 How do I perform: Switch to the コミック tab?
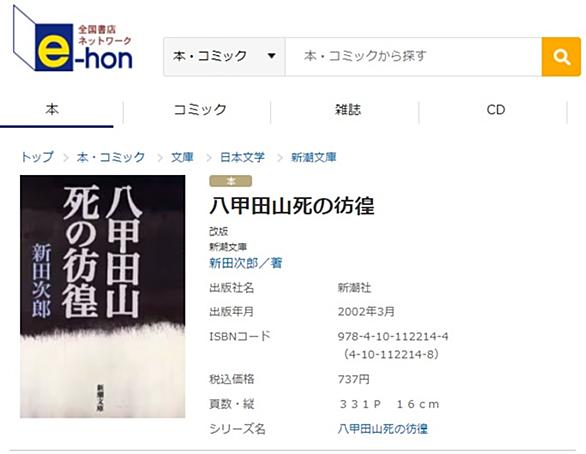(x=200, y=110)
